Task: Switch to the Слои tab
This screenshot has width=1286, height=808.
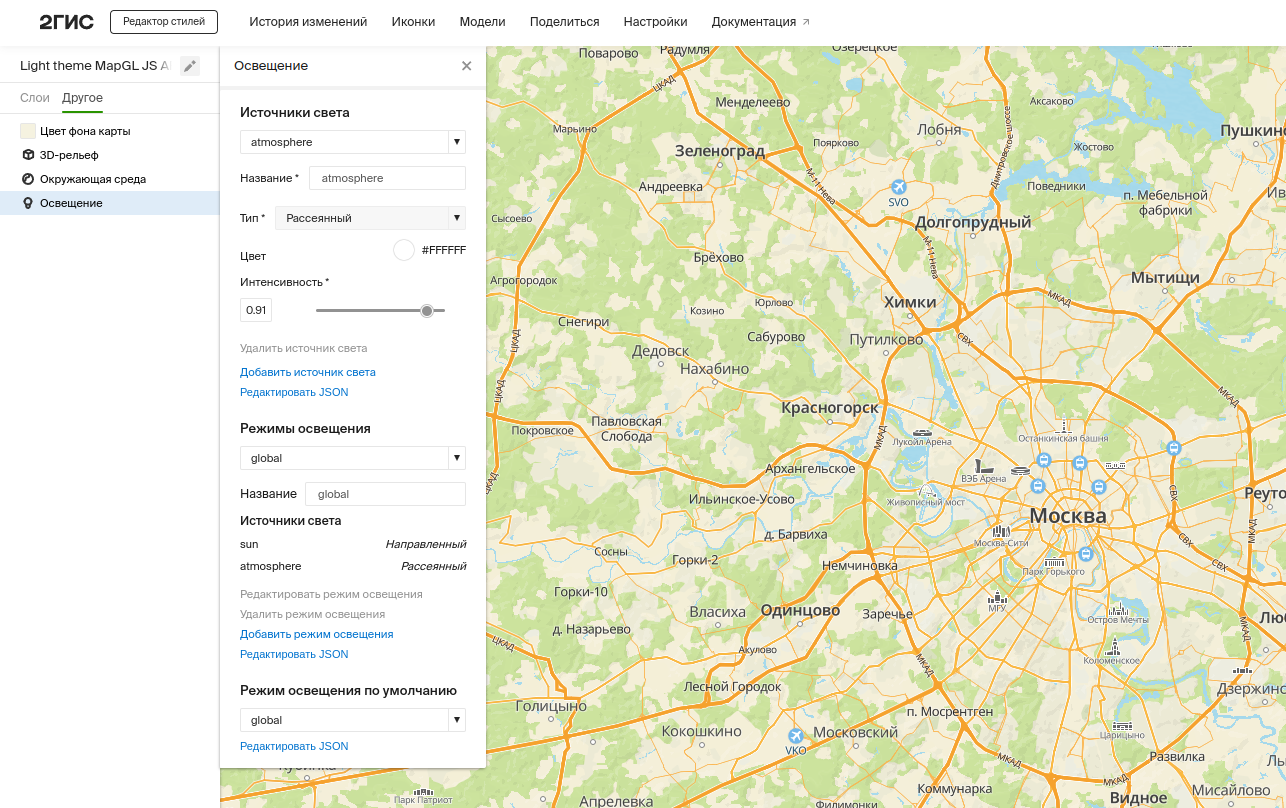Action: pyautogui.click(x=34, y=98)
